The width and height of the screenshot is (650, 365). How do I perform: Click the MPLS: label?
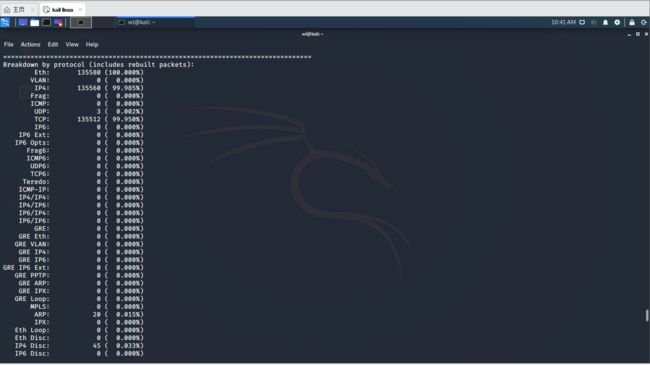coord(40,307)
